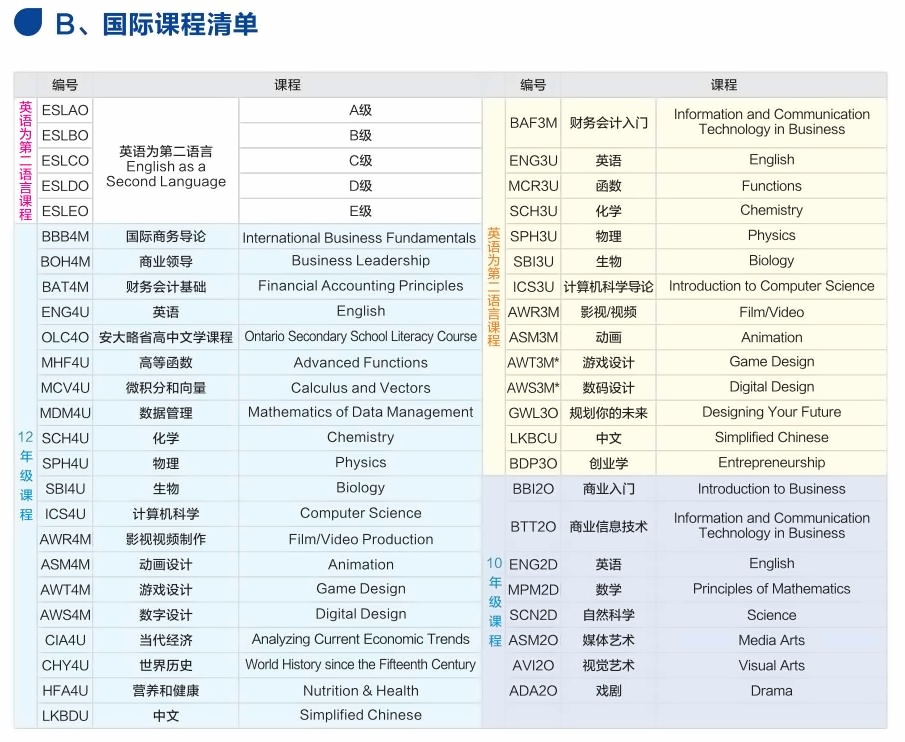
Task: Select "Ontario Secondary School Literacy Course"
Action: point(361,336)
